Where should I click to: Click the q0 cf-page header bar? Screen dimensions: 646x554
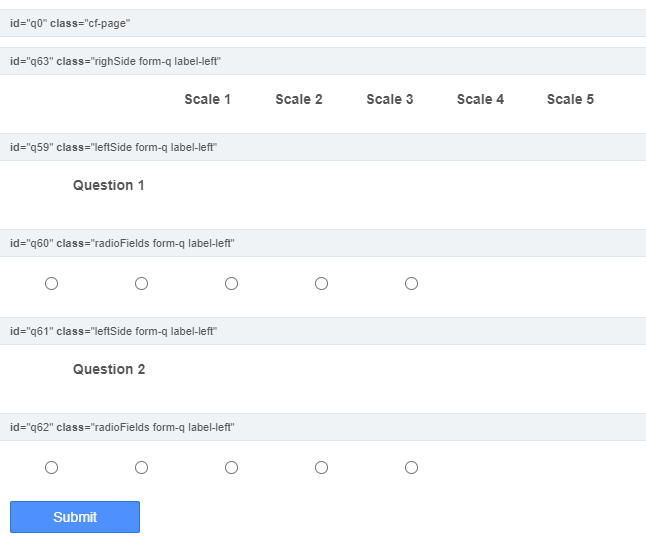coord(323,23)
